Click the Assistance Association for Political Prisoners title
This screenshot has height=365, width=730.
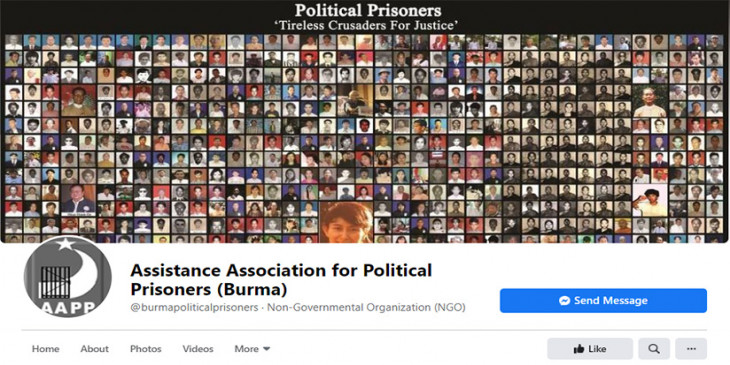tap(281, 279)
